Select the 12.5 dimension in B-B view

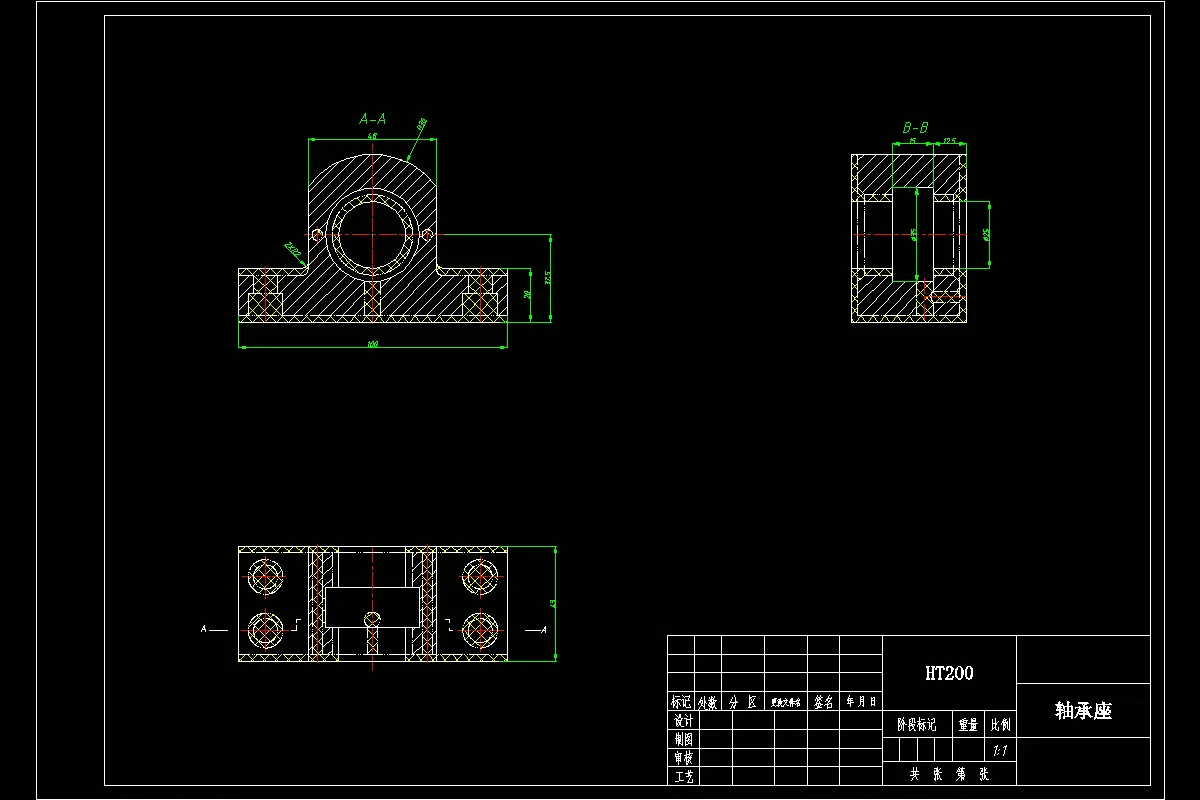[949, 141]
